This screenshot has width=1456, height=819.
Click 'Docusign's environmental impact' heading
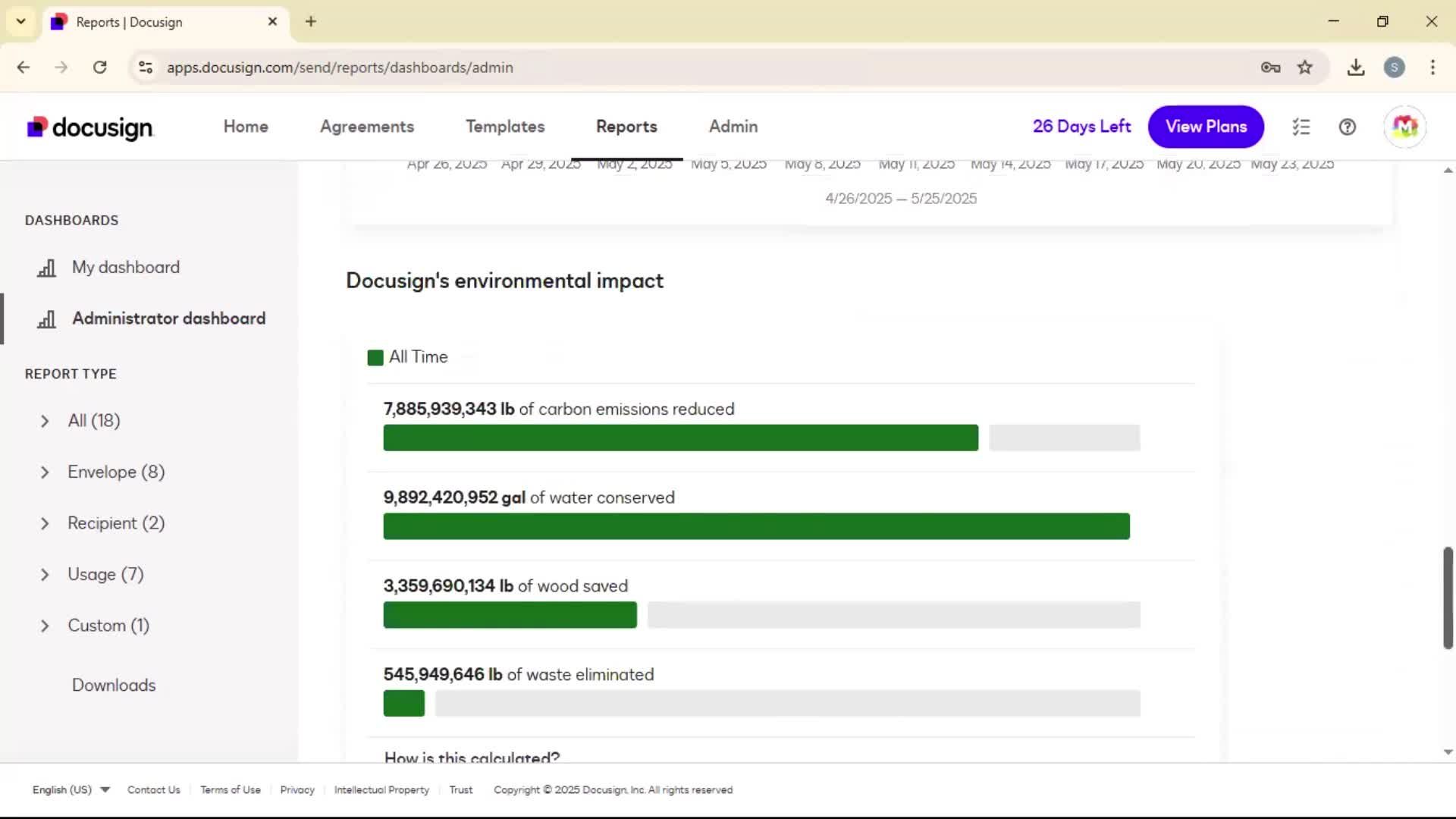(x=504, y=281)
